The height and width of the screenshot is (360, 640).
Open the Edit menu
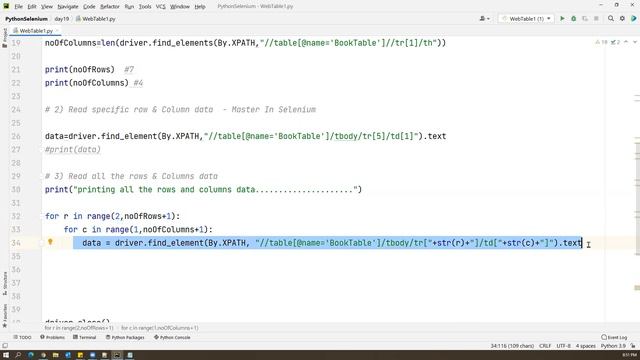pyautogui.click(x=32, y=7)
